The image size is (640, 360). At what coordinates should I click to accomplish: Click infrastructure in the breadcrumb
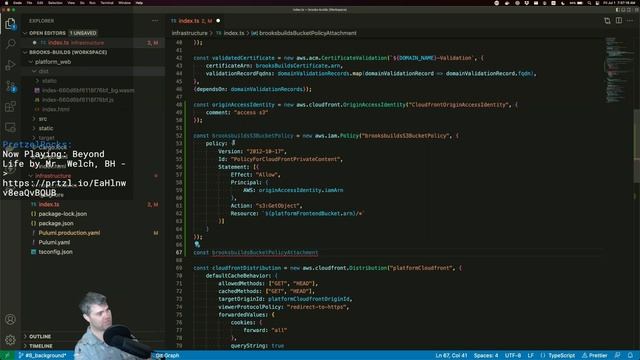point(189,33)
